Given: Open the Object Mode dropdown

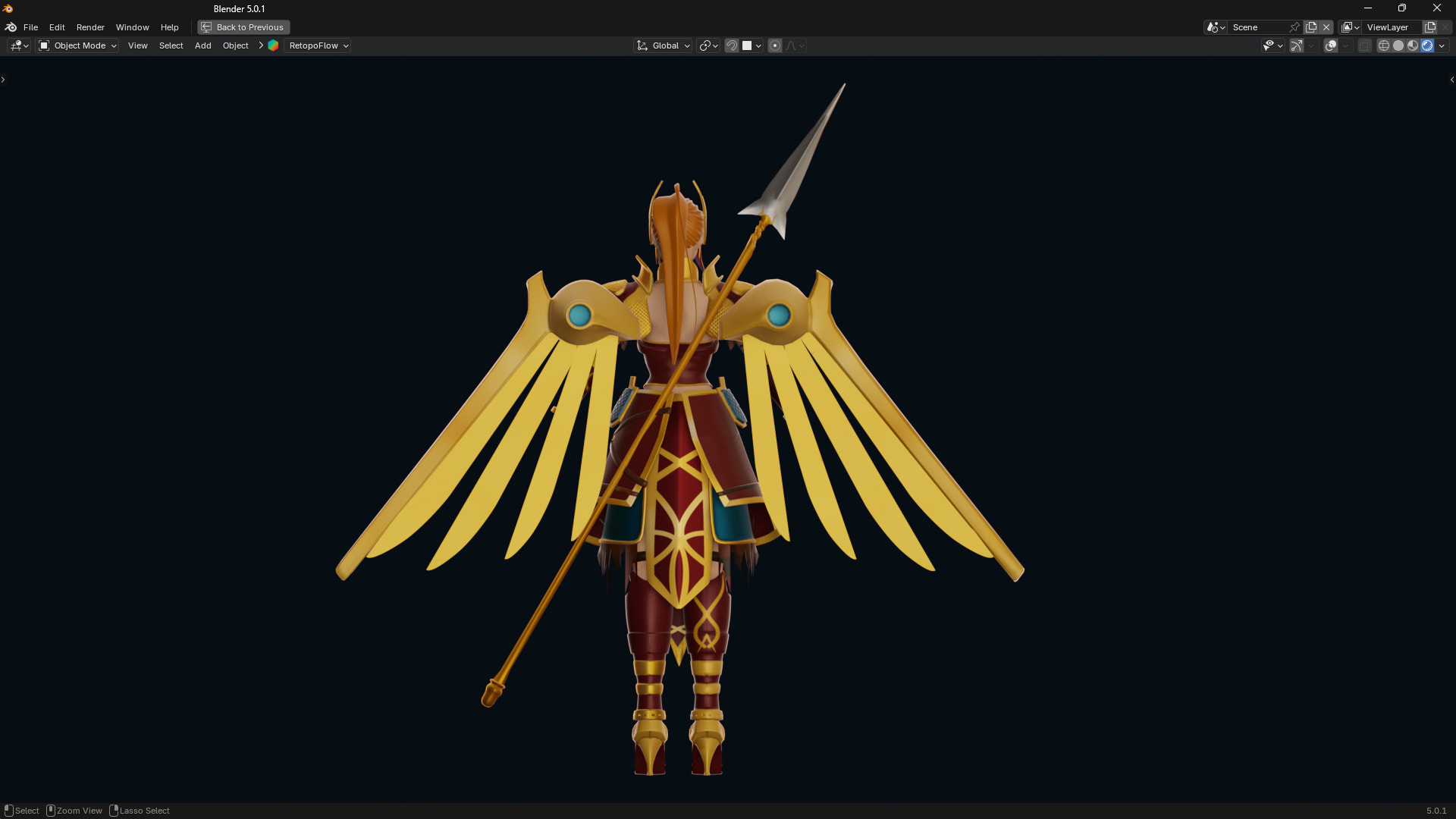Looking at the screenshot, I should [77, 45].
